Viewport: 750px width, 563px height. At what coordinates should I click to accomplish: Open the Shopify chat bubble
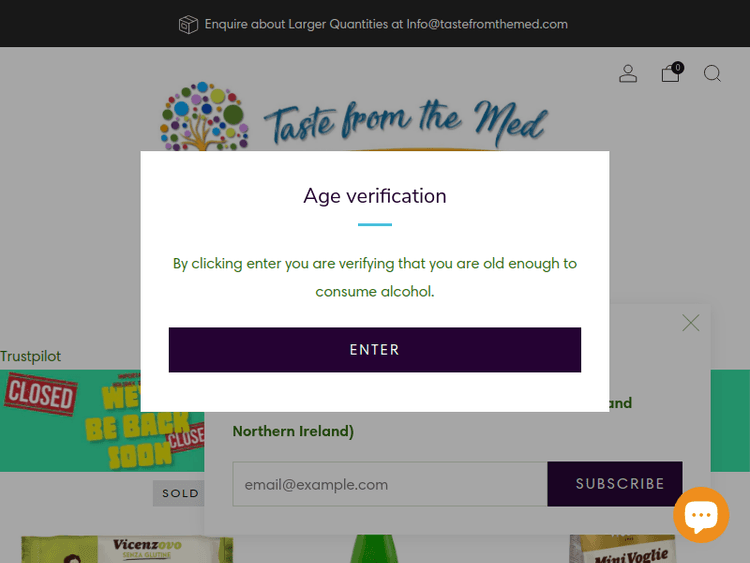point(701,515)
